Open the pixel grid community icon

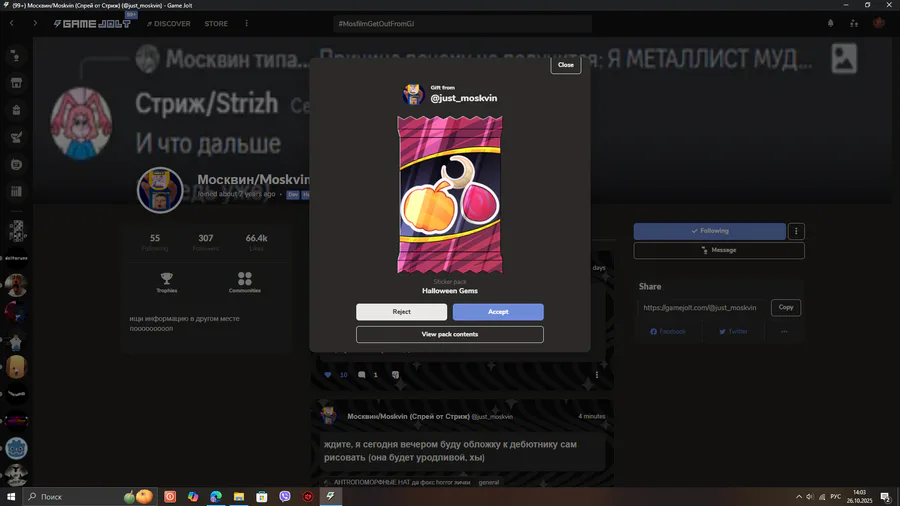pyautogui.click(x=17, y=231)
